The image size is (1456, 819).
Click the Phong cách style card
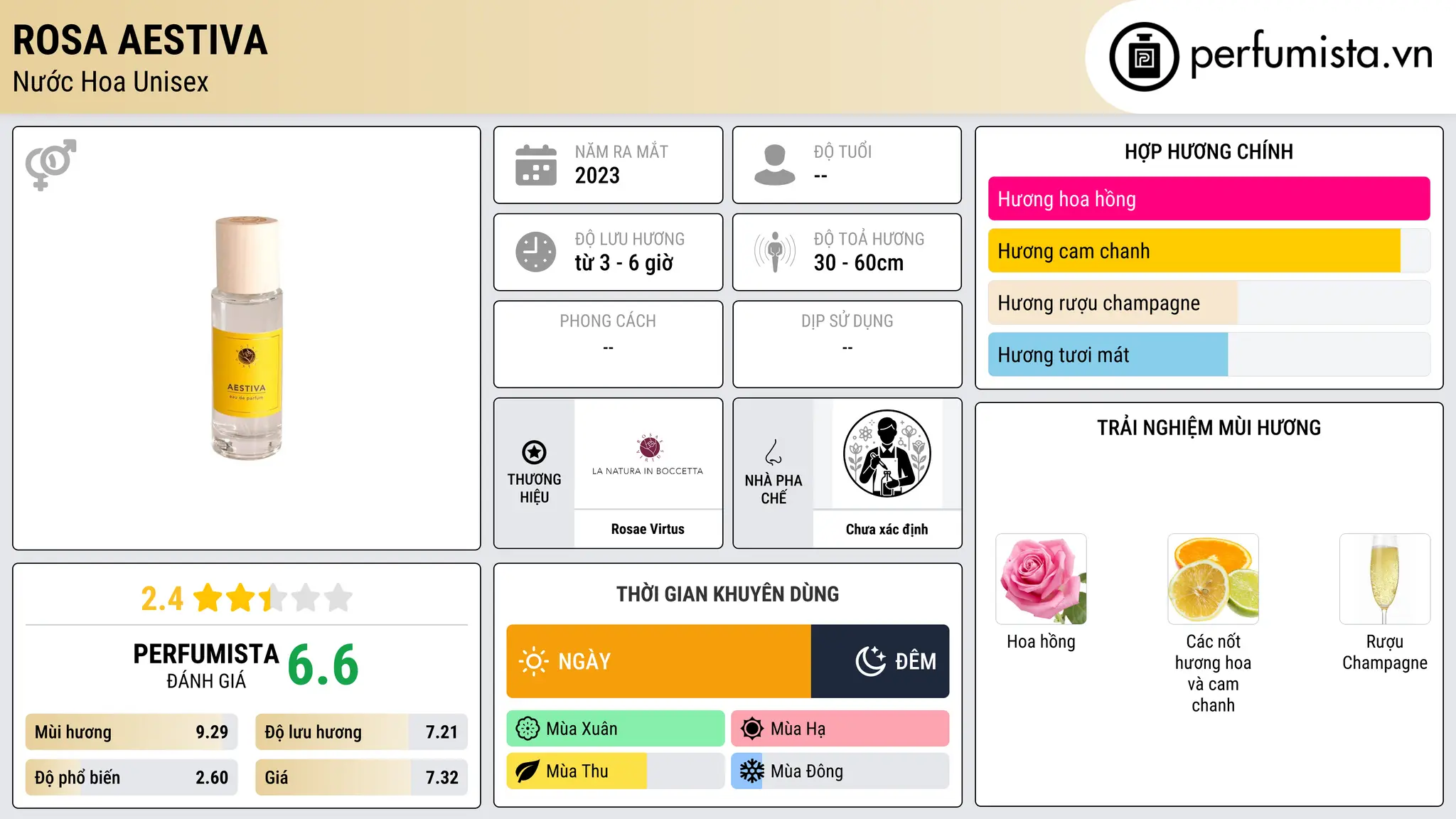click(x=608, y=344)
